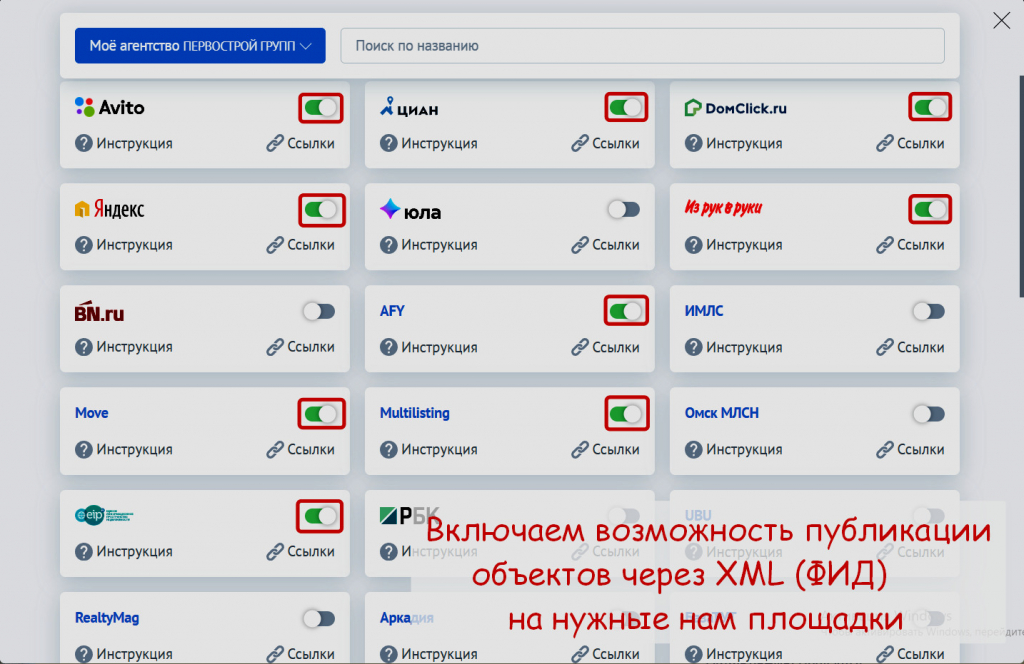Click the DomClick.ru logo

[735, 108]
